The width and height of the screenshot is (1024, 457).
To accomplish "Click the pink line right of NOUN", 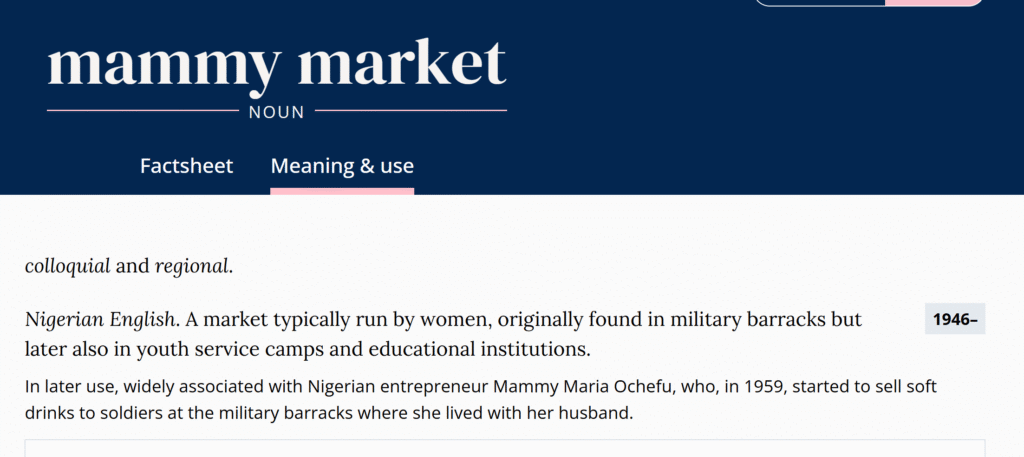I will pyautogui.click(x=410, y=110).
